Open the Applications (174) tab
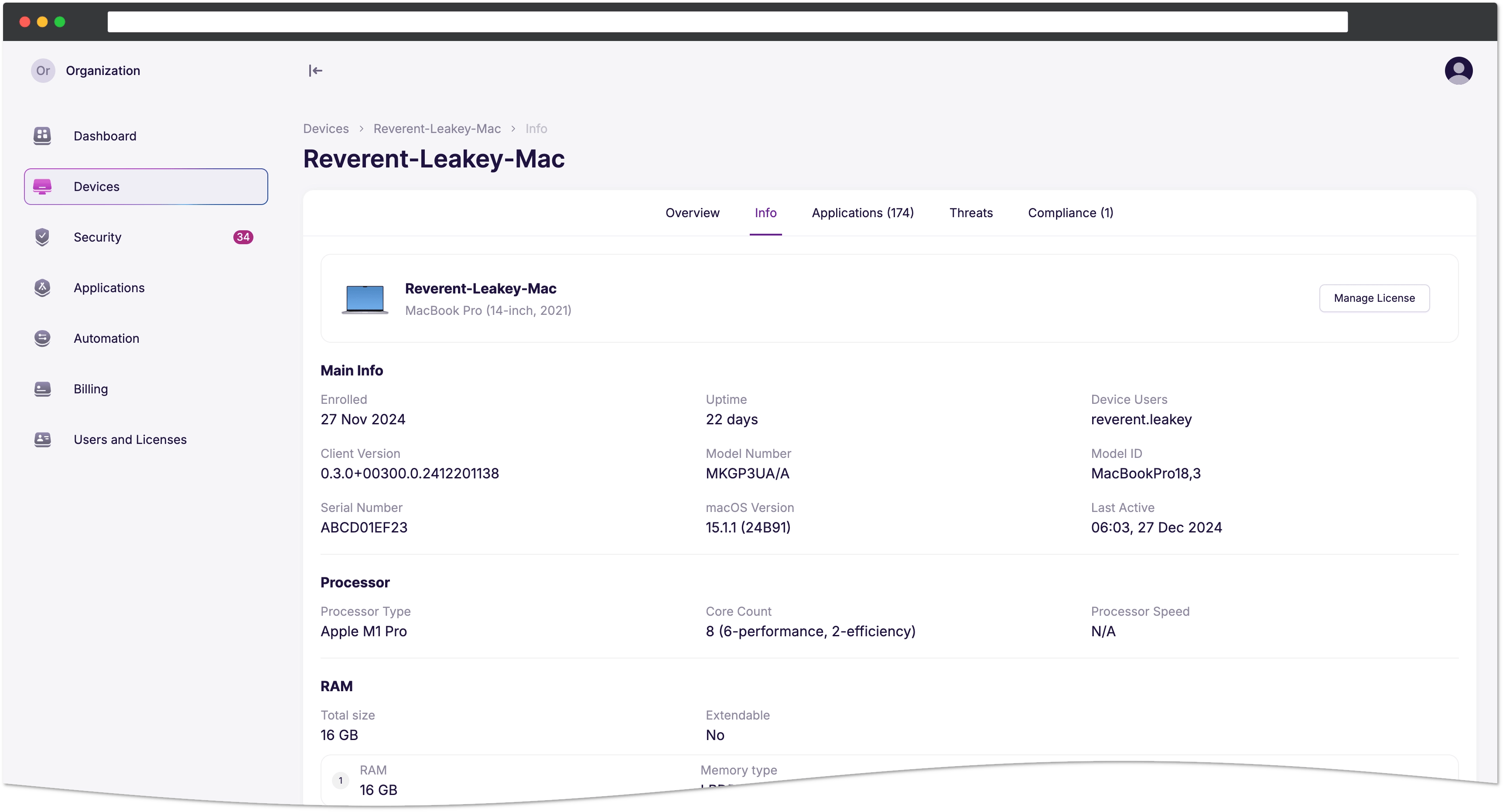The height and width of the screenshot is (812, 1503). pos(862,213)
